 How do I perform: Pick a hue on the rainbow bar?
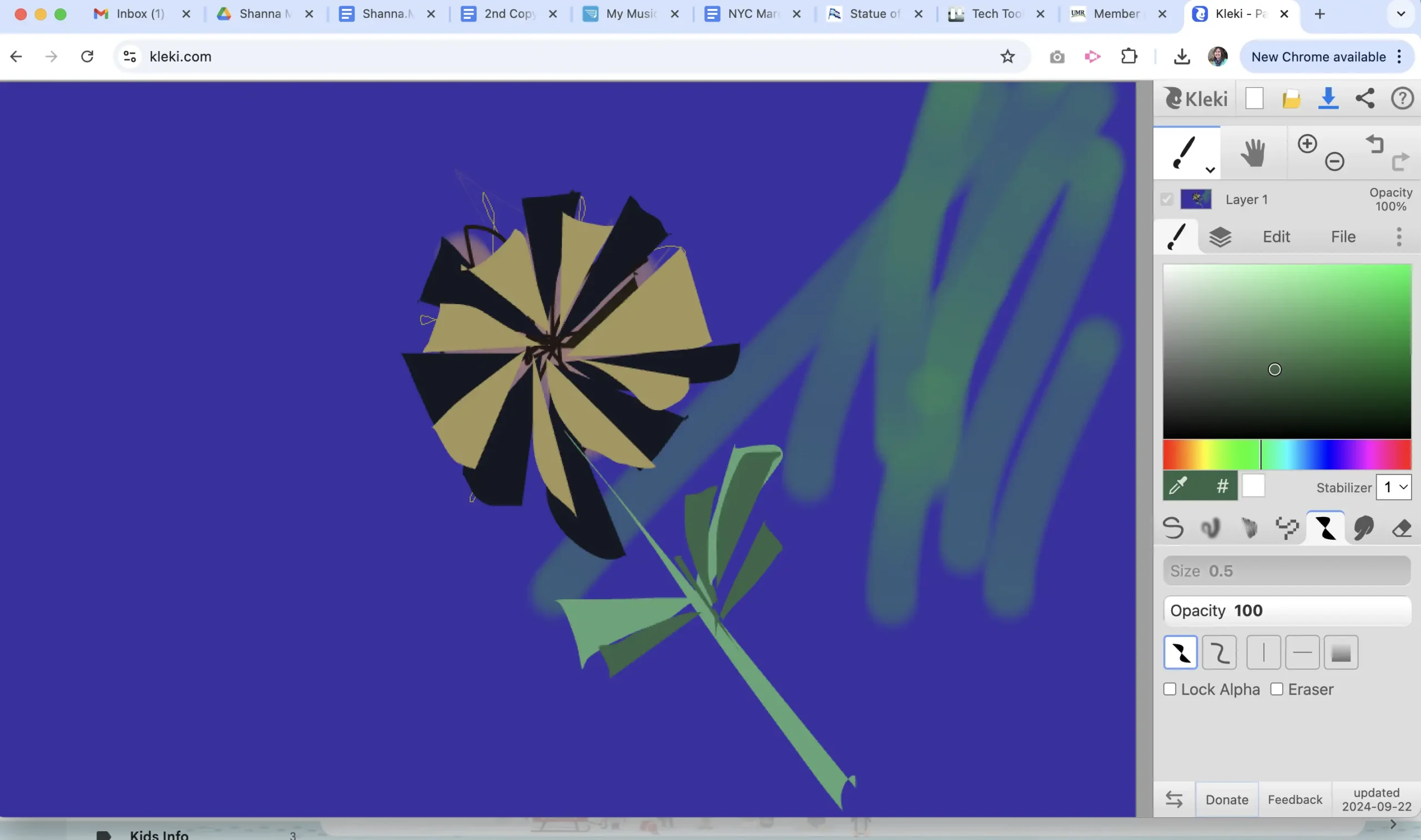click(x=1286, y=454)
